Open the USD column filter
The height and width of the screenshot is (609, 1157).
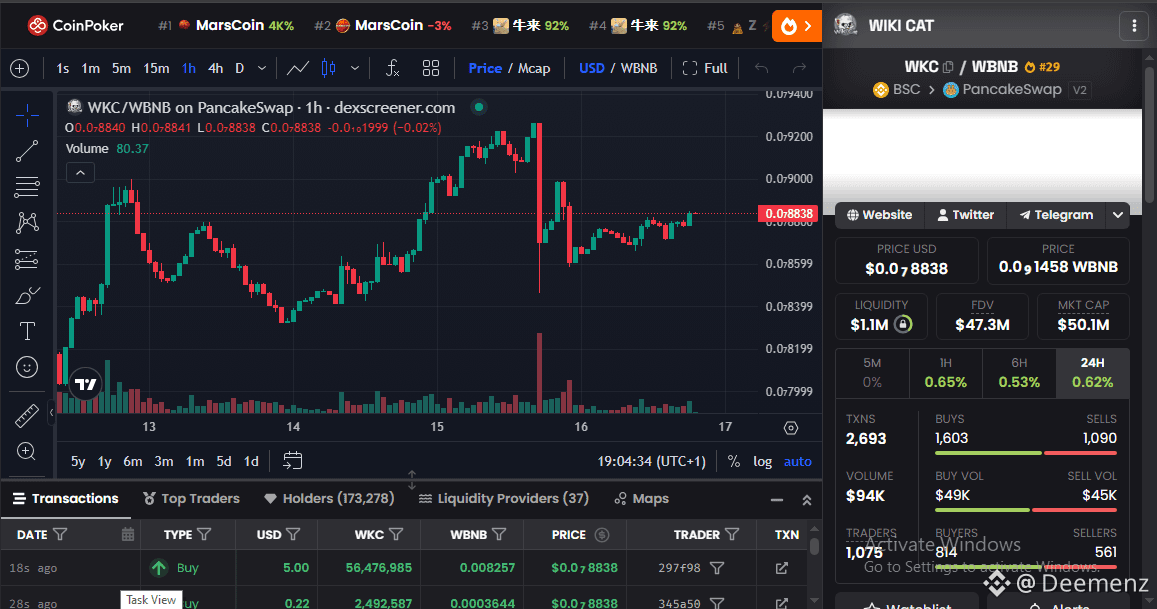click(293, 534)
